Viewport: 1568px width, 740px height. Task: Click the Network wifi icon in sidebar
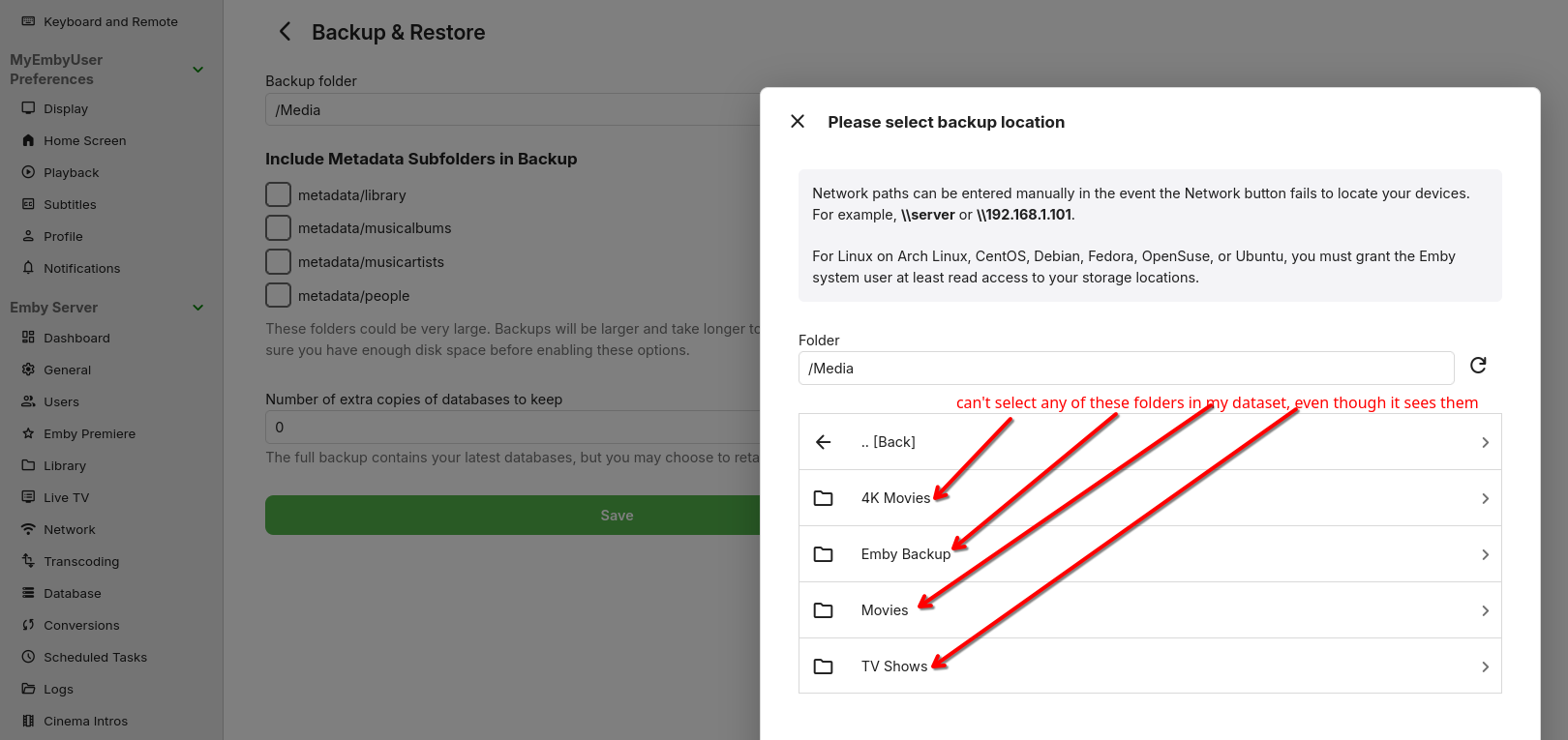[x=28, y=529]
